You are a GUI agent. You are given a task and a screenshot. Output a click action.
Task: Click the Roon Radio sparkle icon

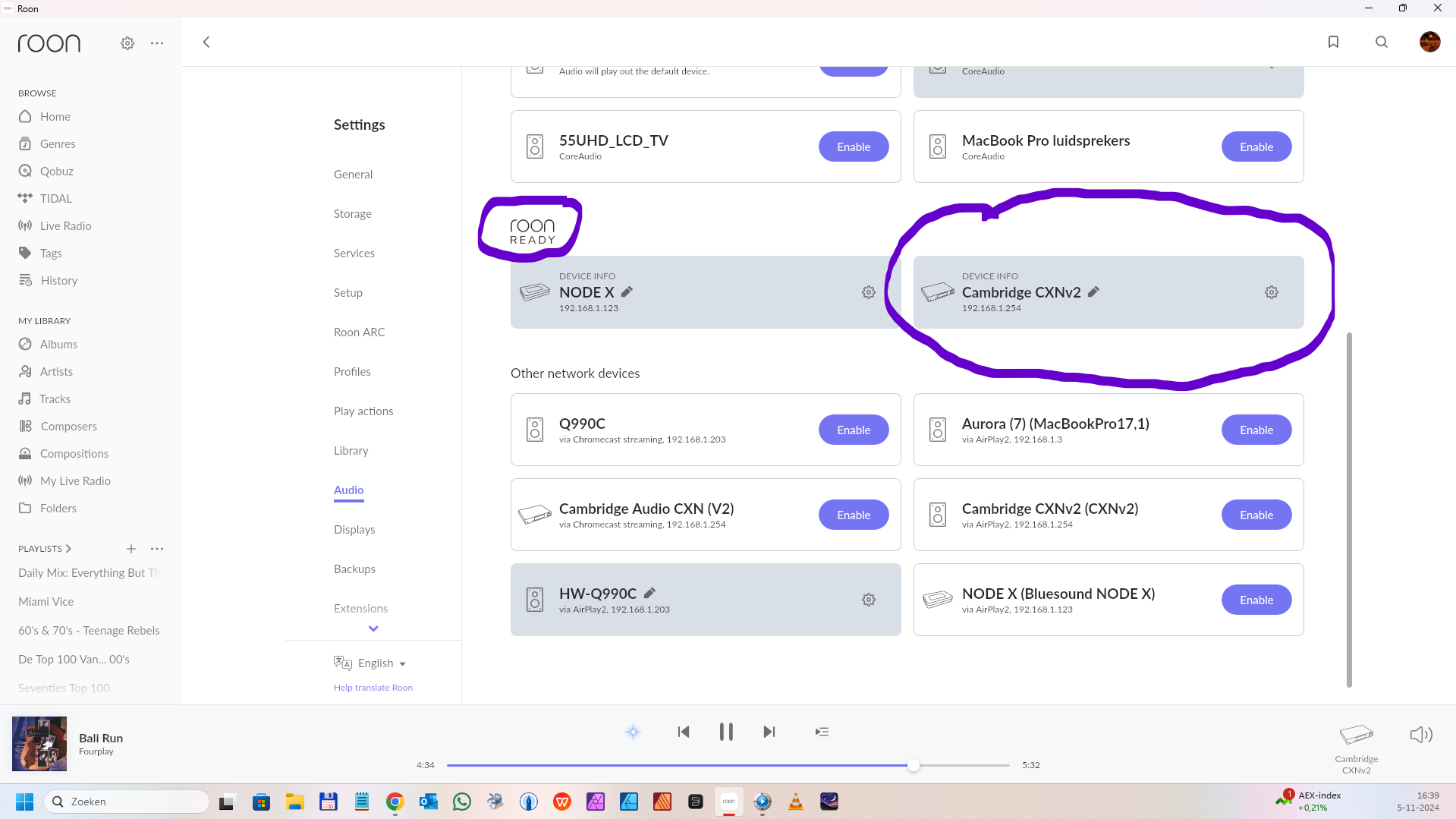(633, 732)
